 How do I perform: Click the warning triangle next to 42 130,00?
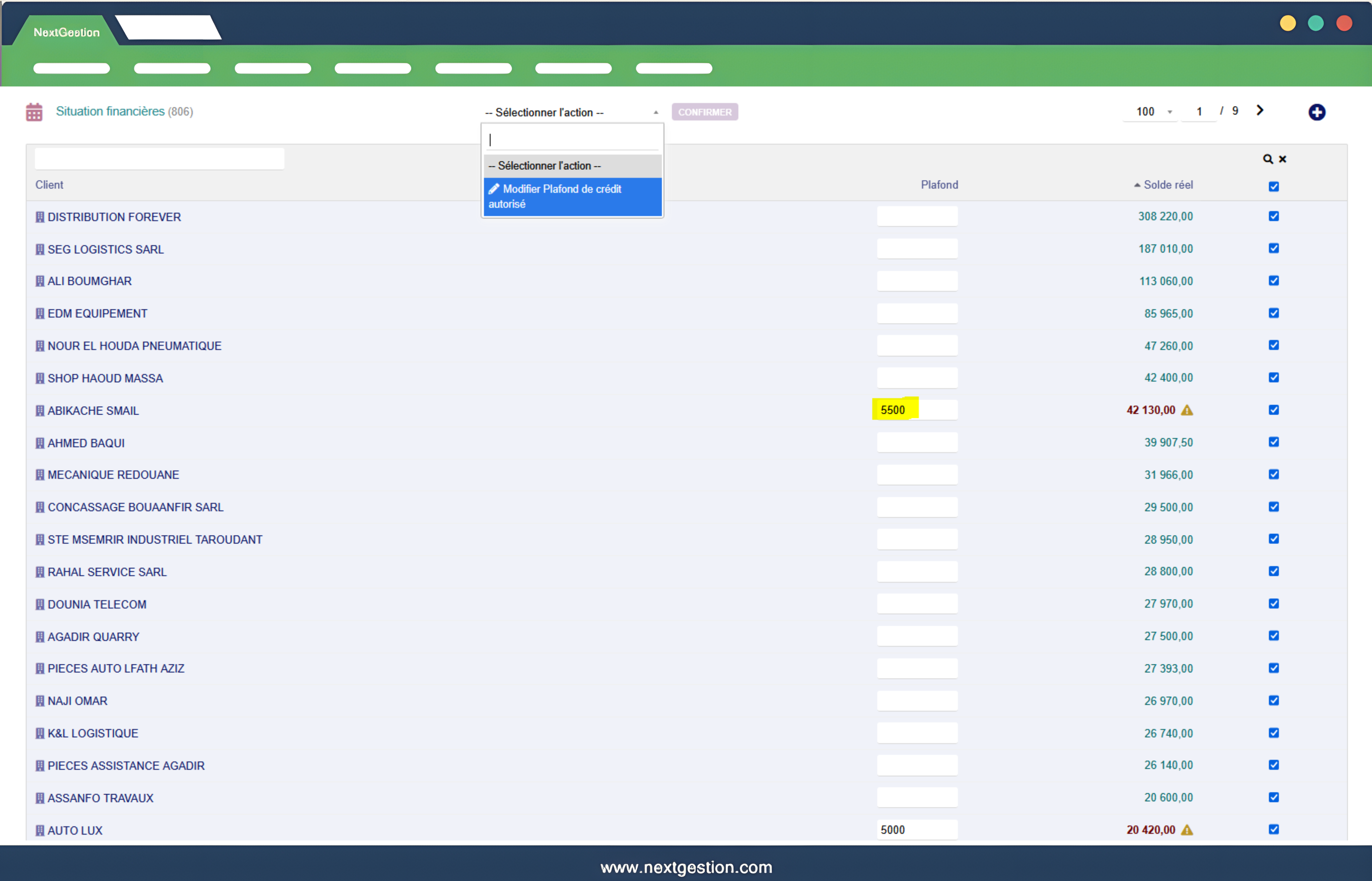1187,410
